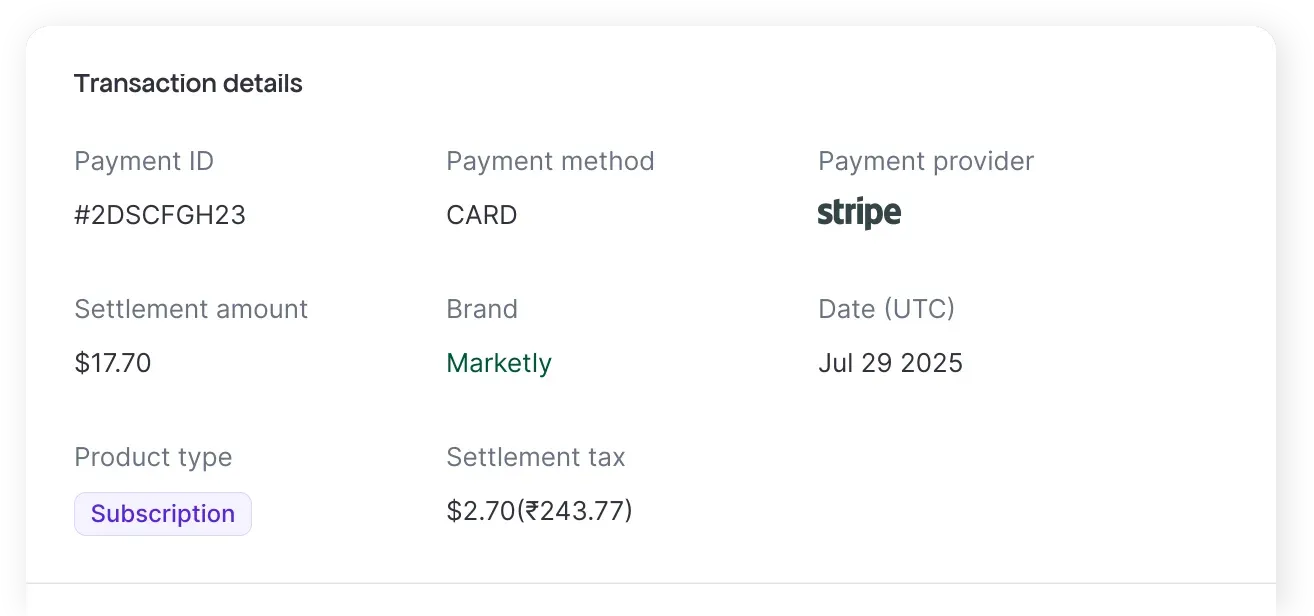Click the Jul 29 2025 date
The image size is (1314, 616).
tap(890, 363)
